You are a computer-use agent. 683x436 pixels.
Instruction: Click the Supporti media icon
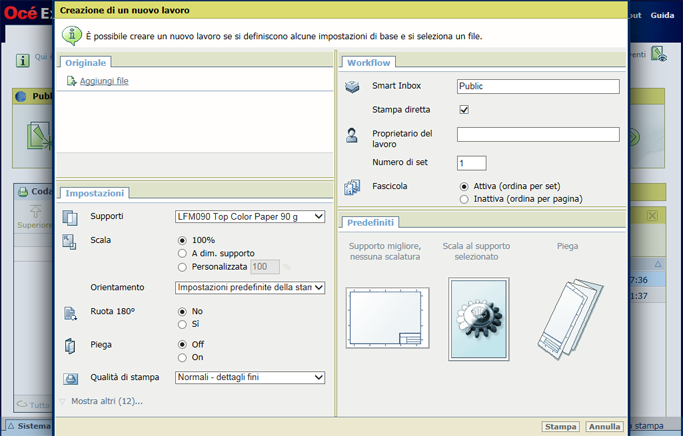click(x=70, y=217)
